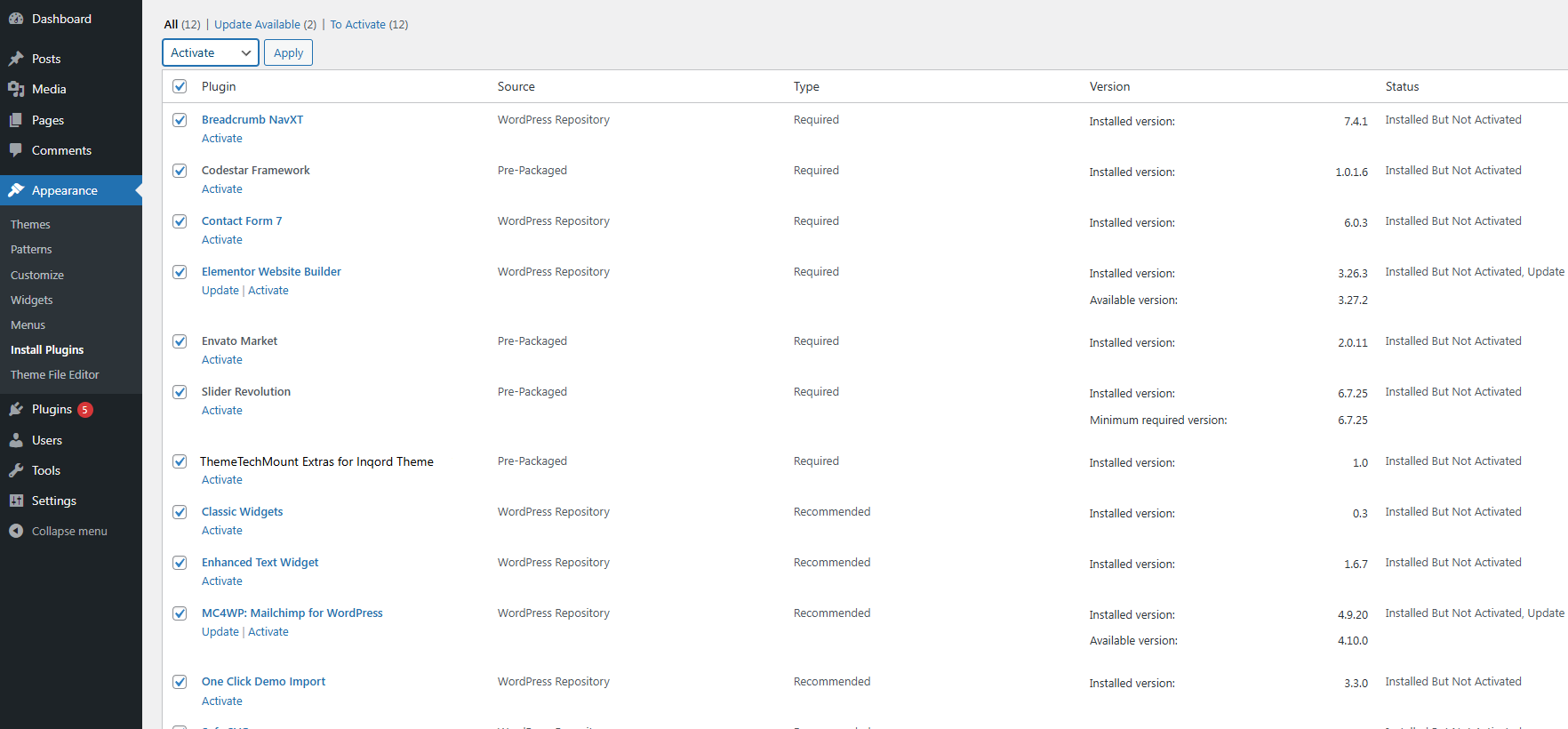Uncheck the Enhanced Text Widget checkbox
The height and width of the screenshot is (729, 1568).
click(180, 563)
